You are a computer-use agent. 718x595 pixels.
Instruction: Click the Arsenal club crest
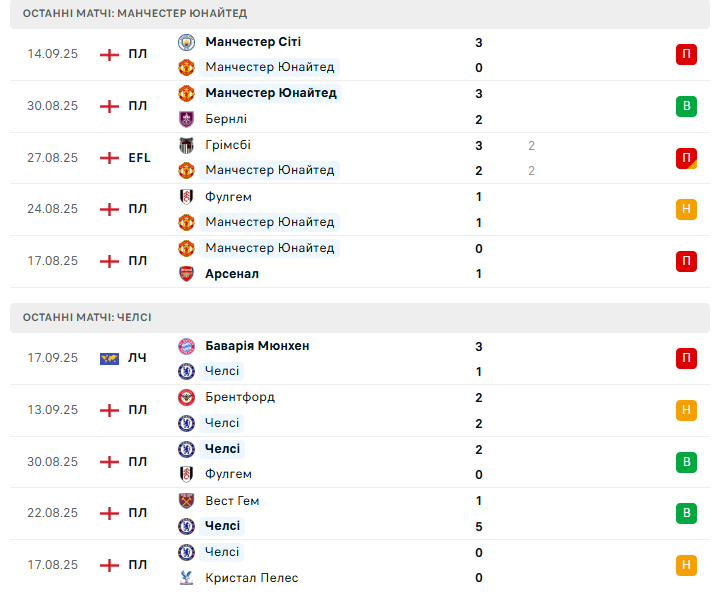point(186,274)
